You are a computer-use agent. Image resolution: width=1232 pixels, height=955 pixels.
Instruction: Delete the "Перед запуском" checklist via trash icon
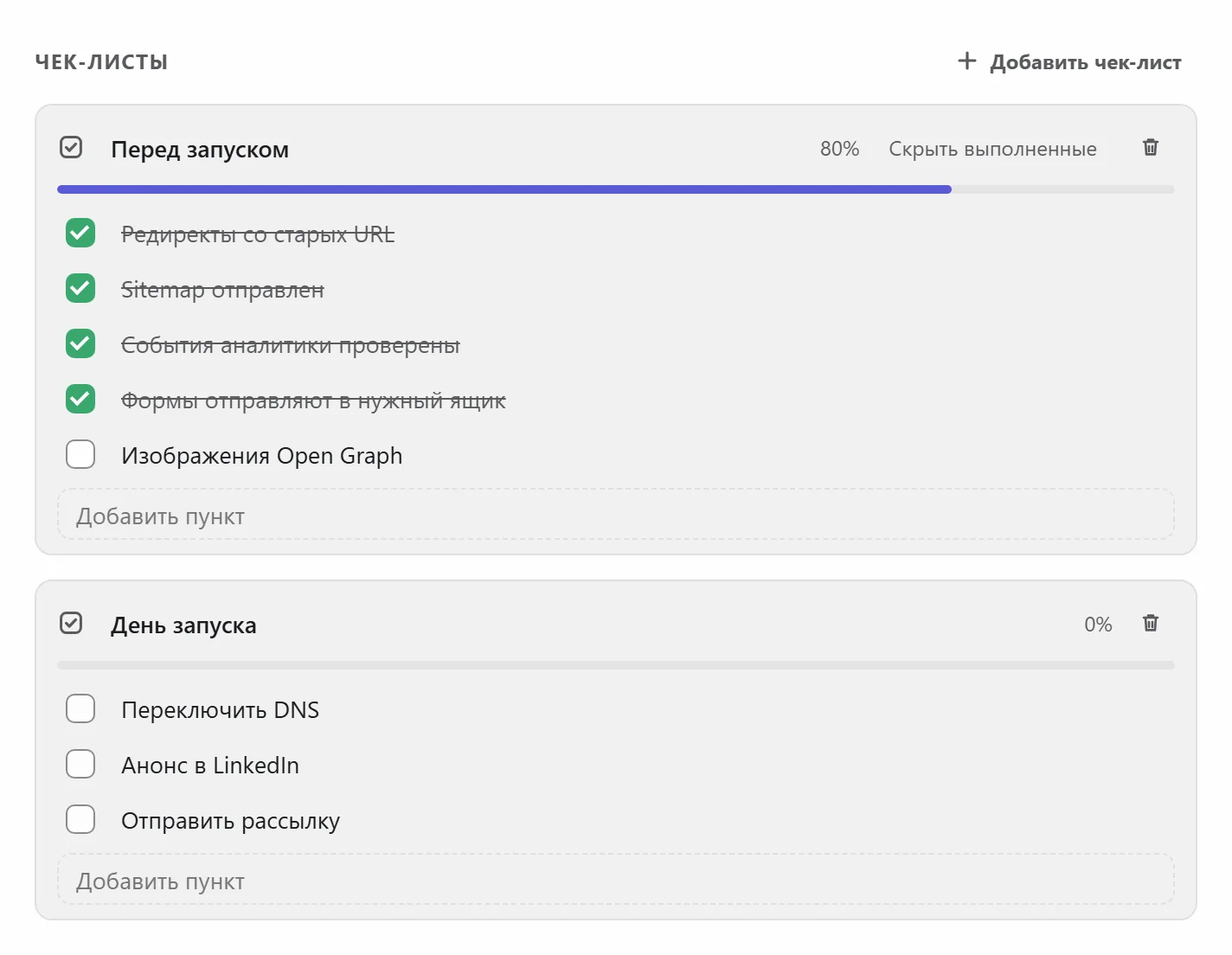click(x=1150, y=147)
